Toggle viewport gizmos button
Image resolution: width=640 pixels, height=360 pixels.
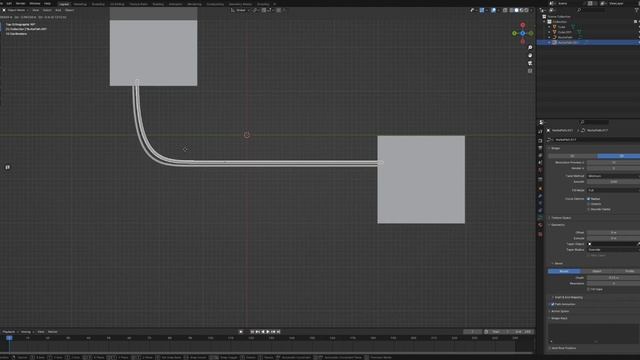[x=482, y=10]
